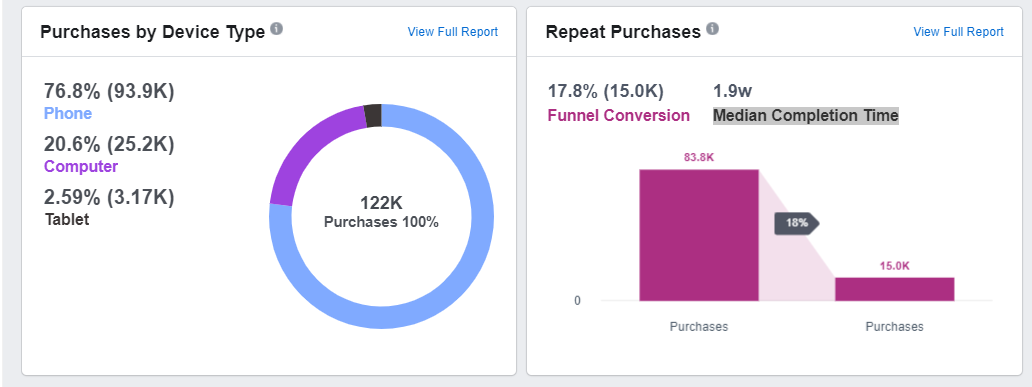This screenshot has width=1032, height=387.
Task: Click the Purchases axis label under the 15.0K bar
Action: [x=894, y=326]
